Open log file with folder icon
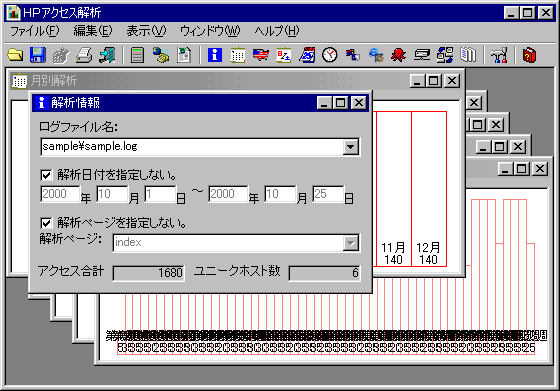The height and width of the screenshot is (391, 560). pos(15,55)
